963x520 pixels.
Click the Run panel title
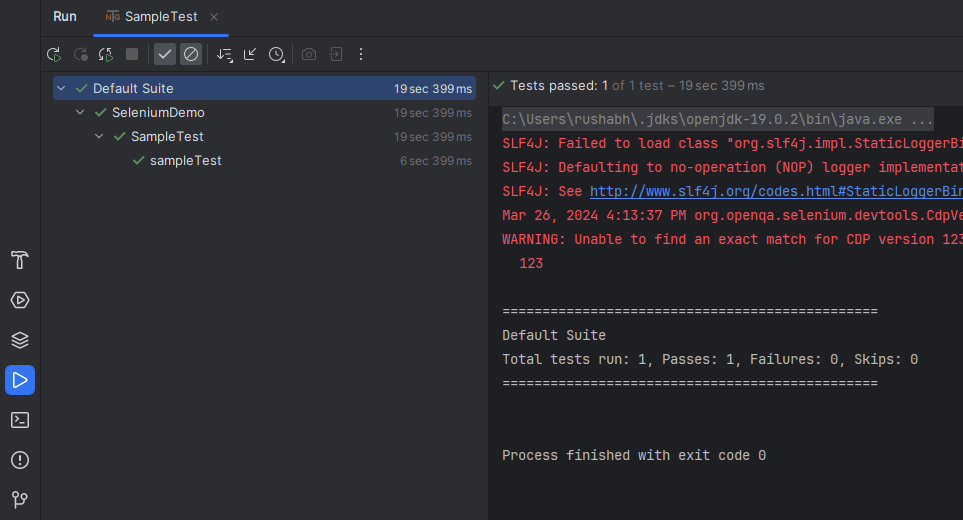(x=64, y=17)
